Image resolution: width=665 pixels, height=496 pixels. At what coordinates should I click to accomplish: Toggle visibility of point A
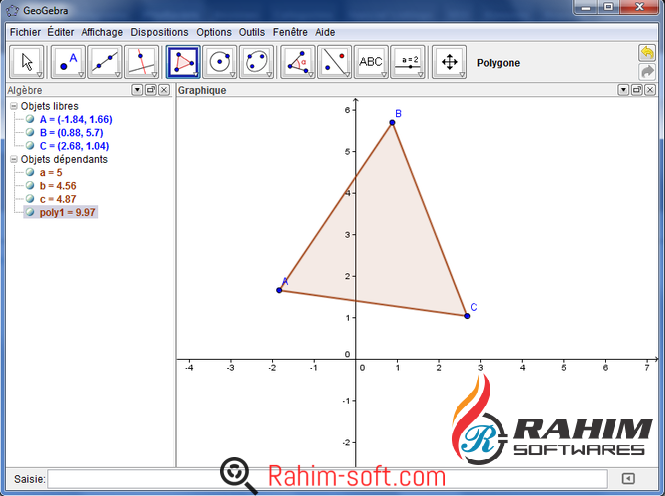(30, 119)
